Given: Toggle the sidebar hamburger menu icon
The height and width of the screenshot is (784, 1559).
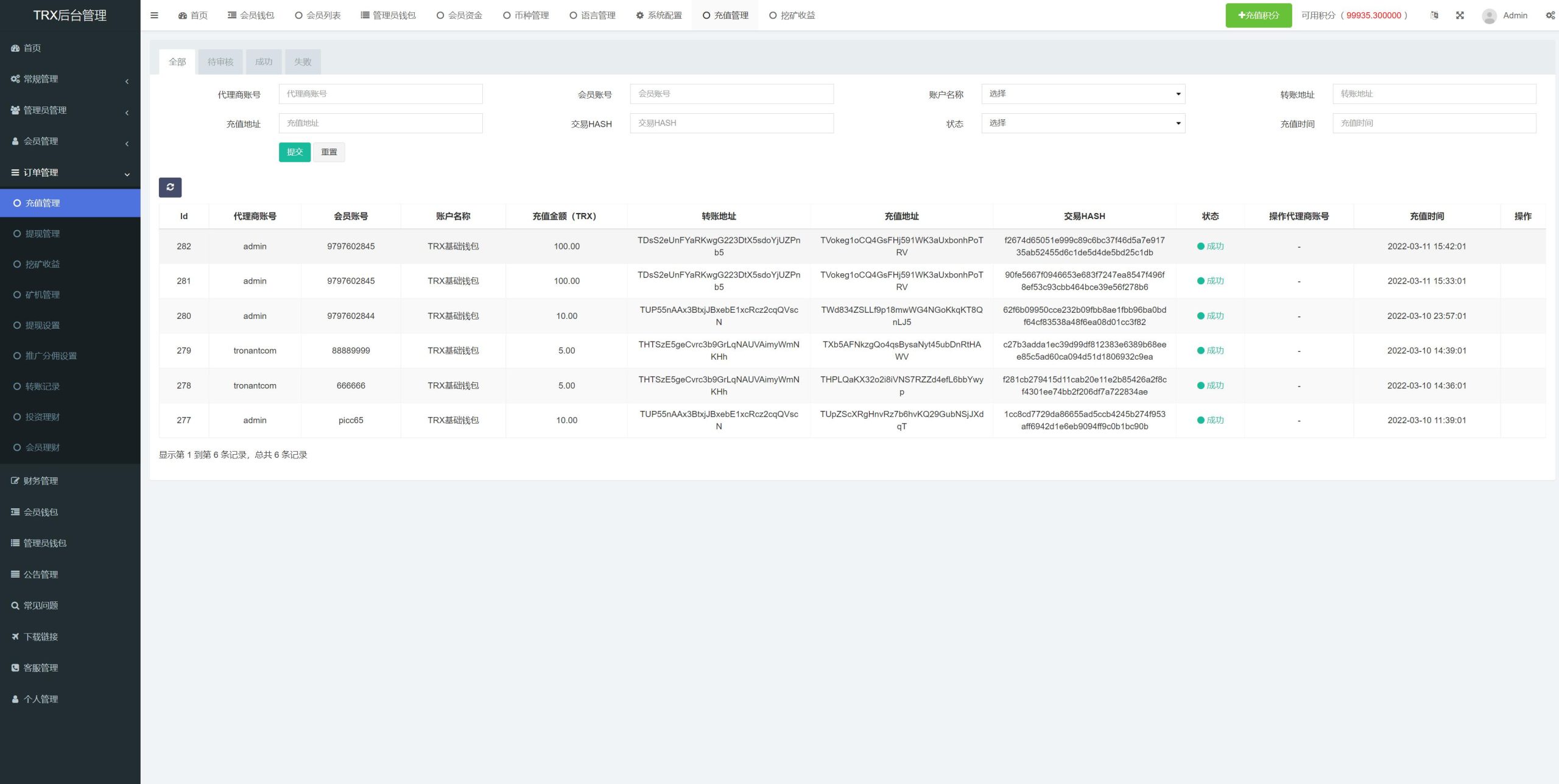Looking at the screenshot, I should (154, 15).
